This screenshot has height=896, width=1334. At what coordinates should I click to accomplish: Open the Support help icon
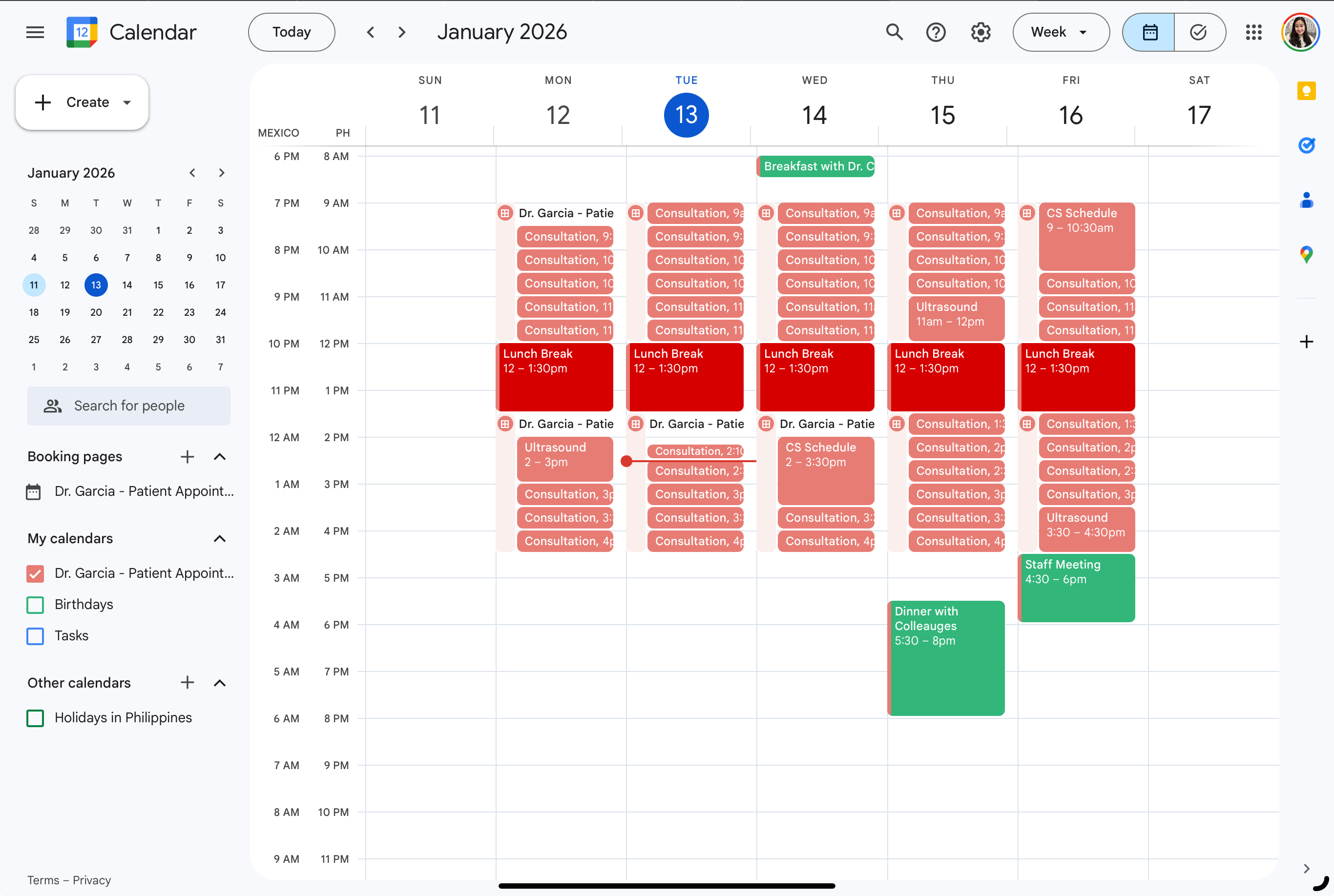click(x=936, y=32)
